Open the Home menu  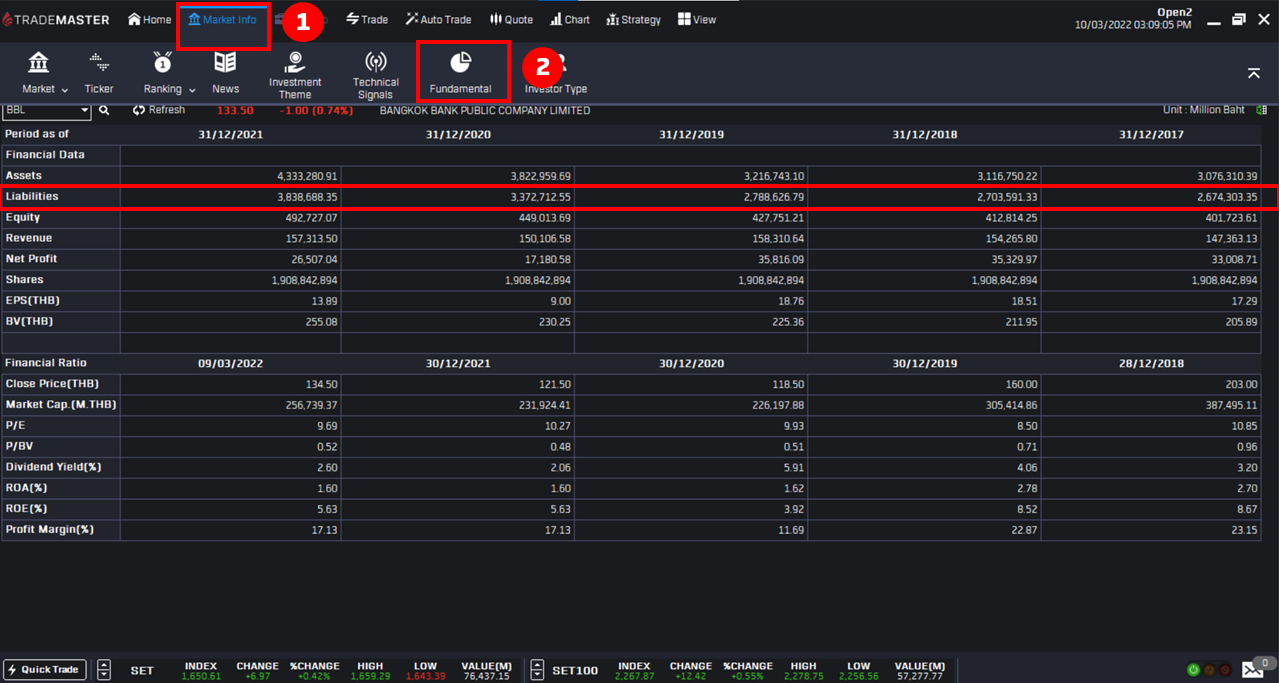[150, 19]
